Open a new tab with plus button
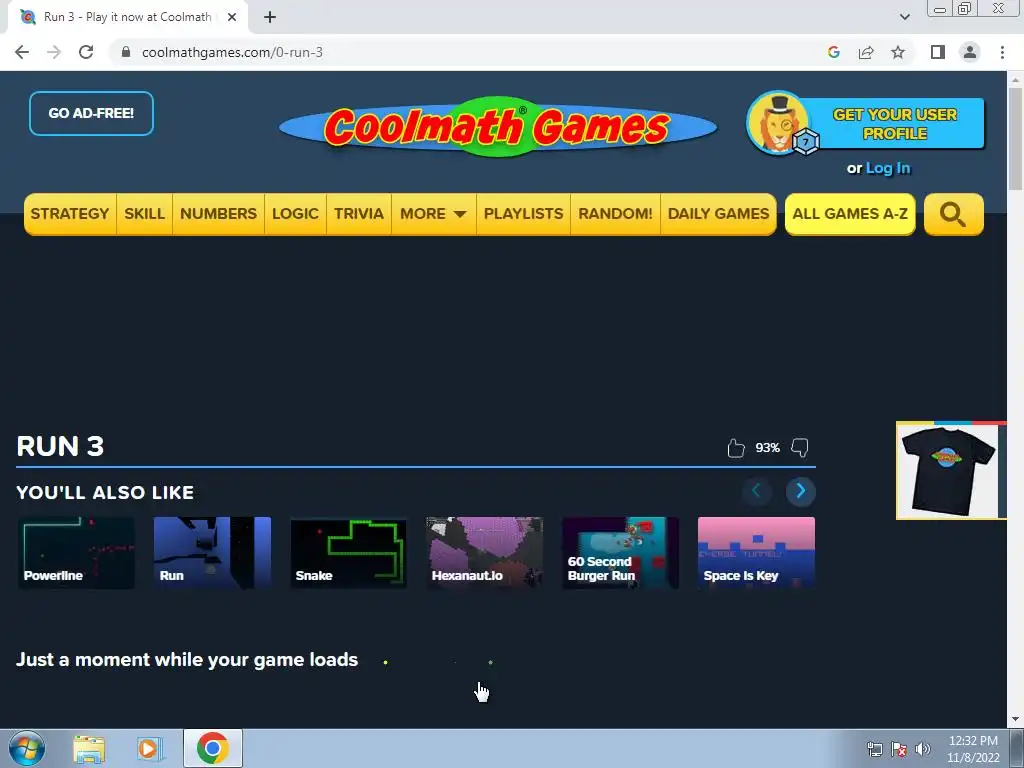Image resolution: width=1024 pixels, height=768 pixels. pyautogui.click(x=270, y=17)
